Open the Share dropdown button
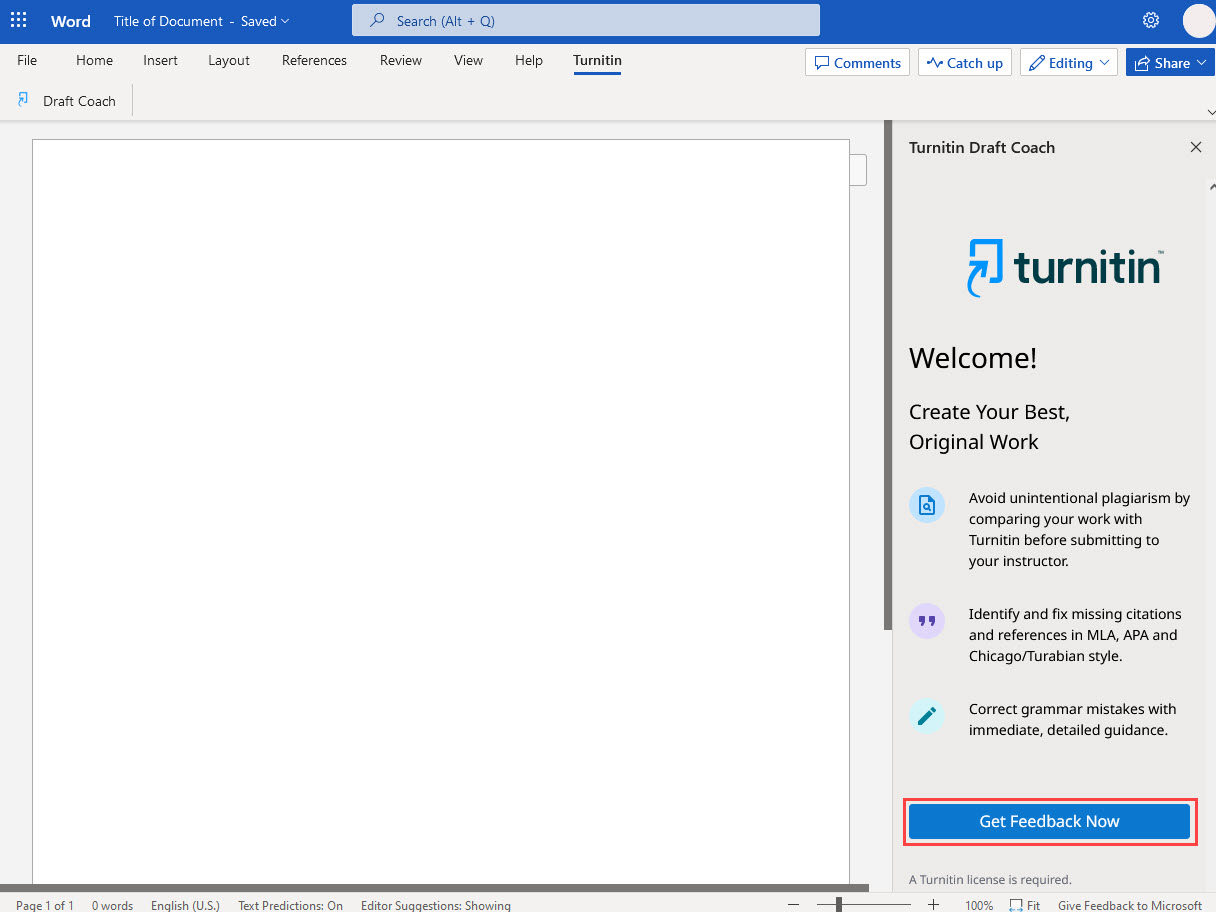1216x912 pixels. pos(1170,62)
